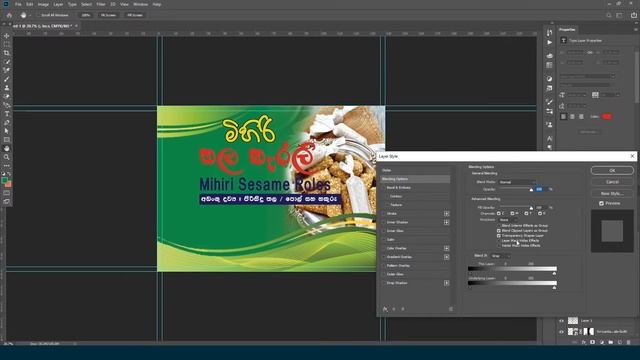Click the new group folder icon
Screen dimensions: 640x360
point(611,342)
